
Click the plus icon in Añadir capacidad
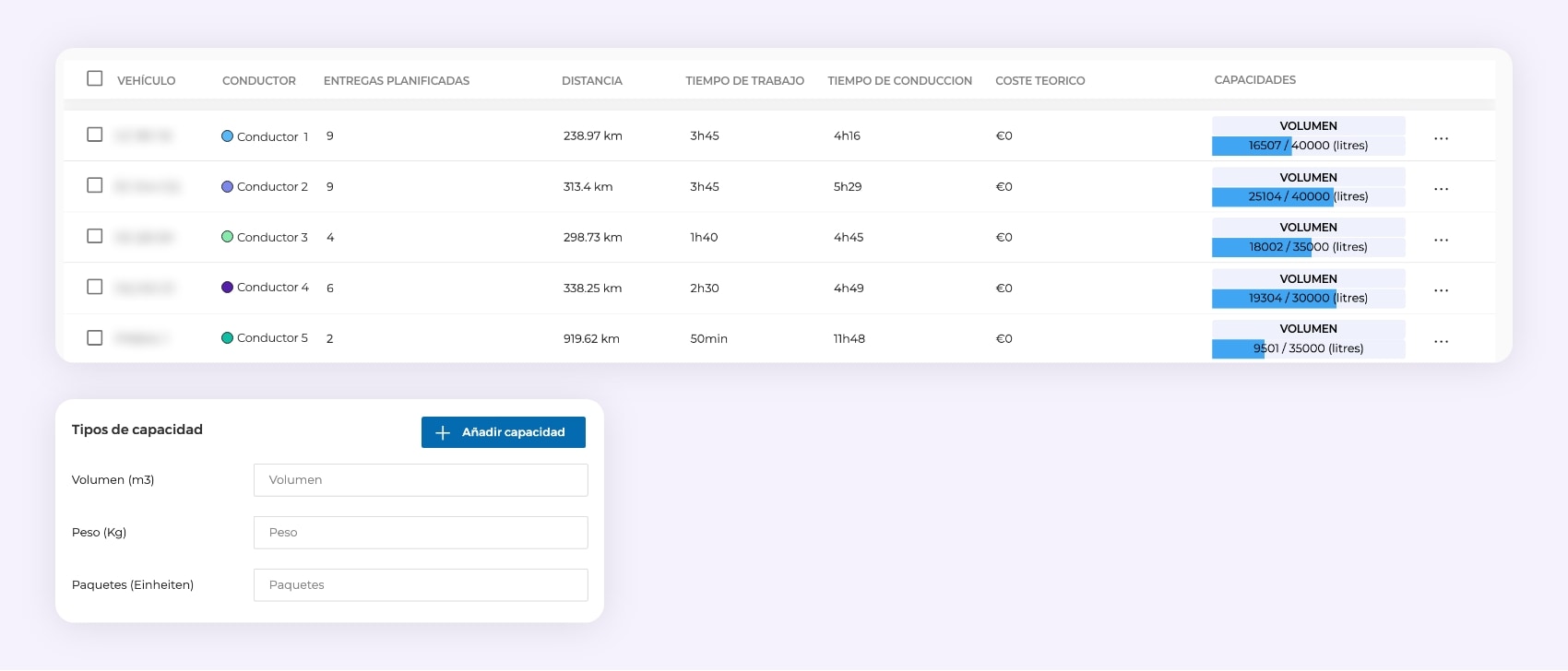click(443, 432)
